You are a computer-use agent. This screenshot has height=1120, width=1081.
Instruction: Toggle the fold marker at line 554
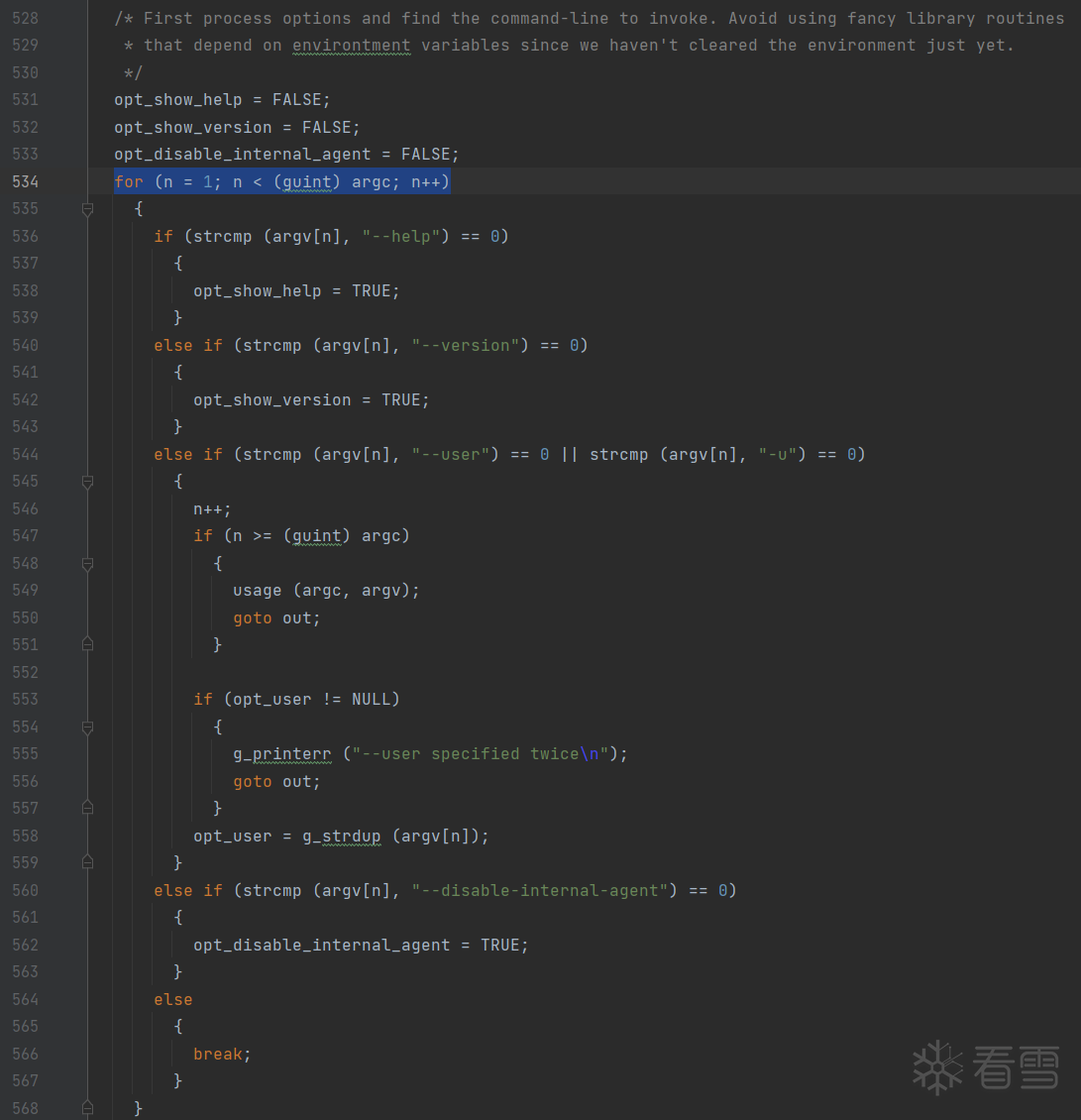pyautogui.click(x=88, y=728)
